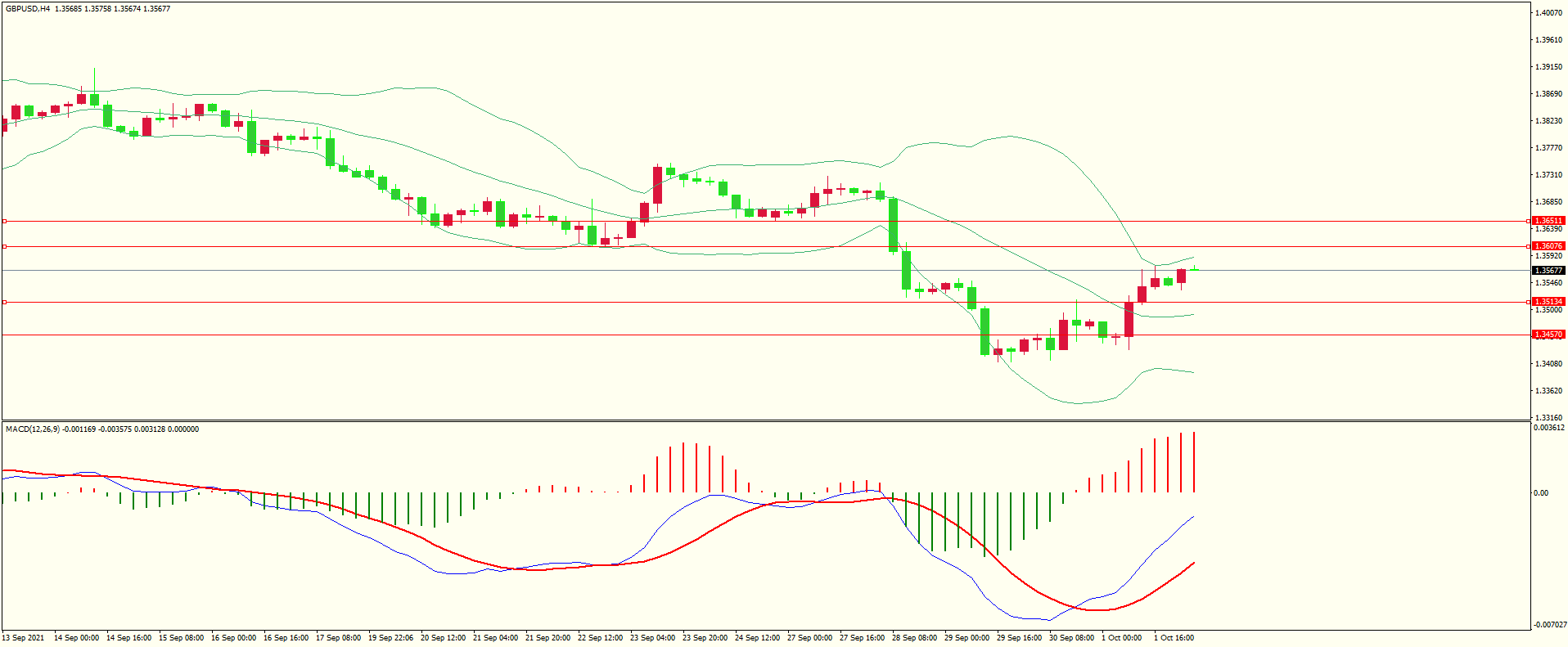
Task: Click the 16 Sep 16:00 time label
Action: 286,638
